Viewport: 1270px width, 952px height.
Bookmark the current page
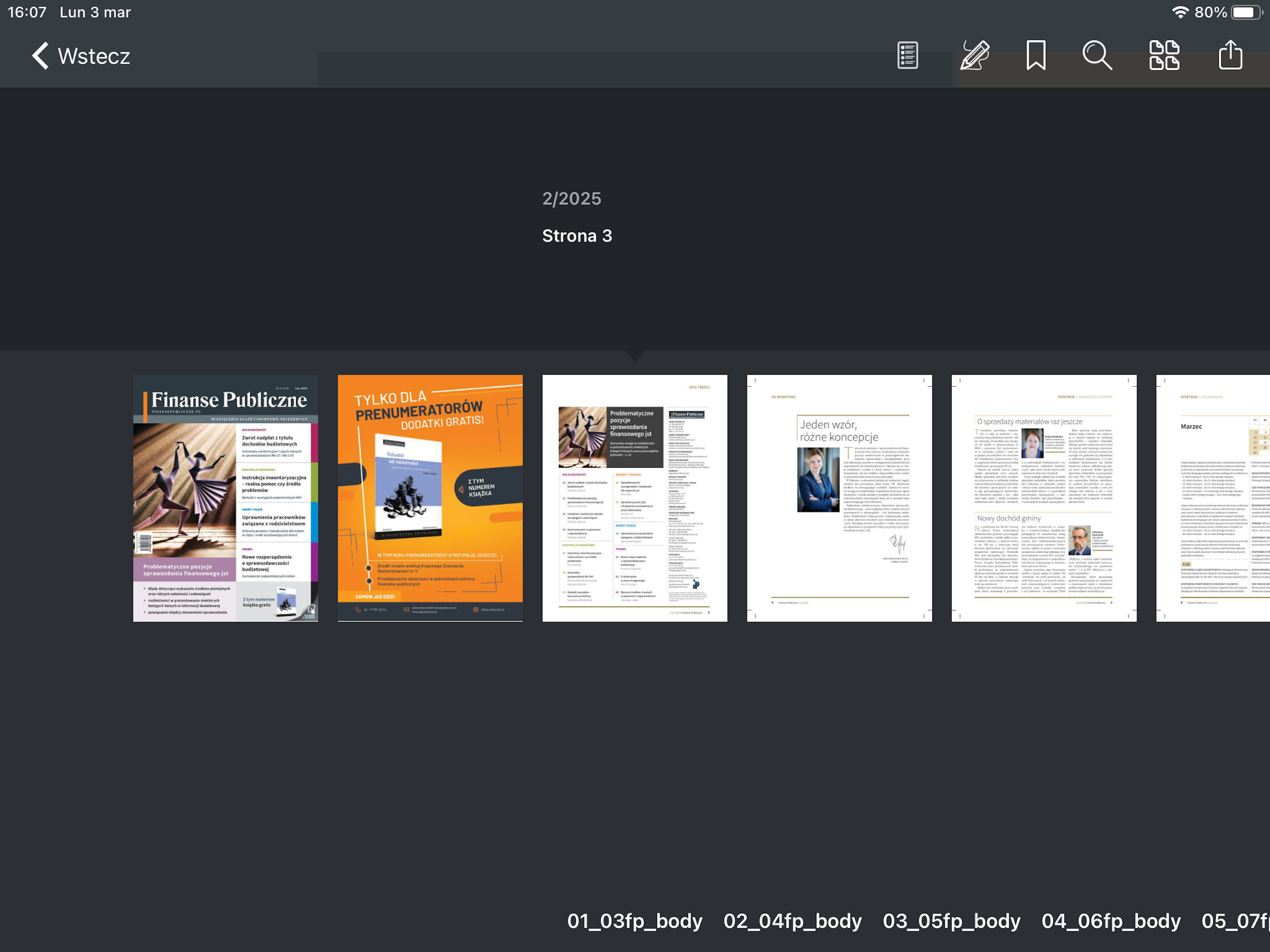(1036, 56)
